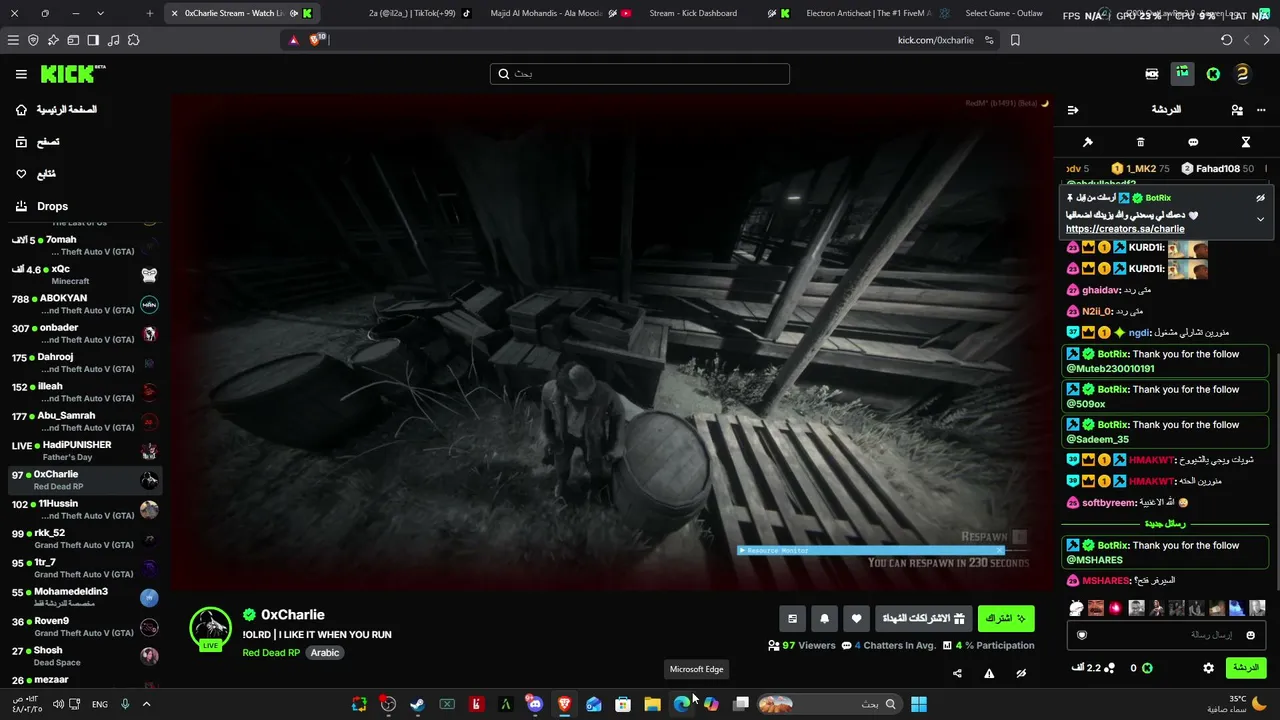Click the Kick search box

640,74
